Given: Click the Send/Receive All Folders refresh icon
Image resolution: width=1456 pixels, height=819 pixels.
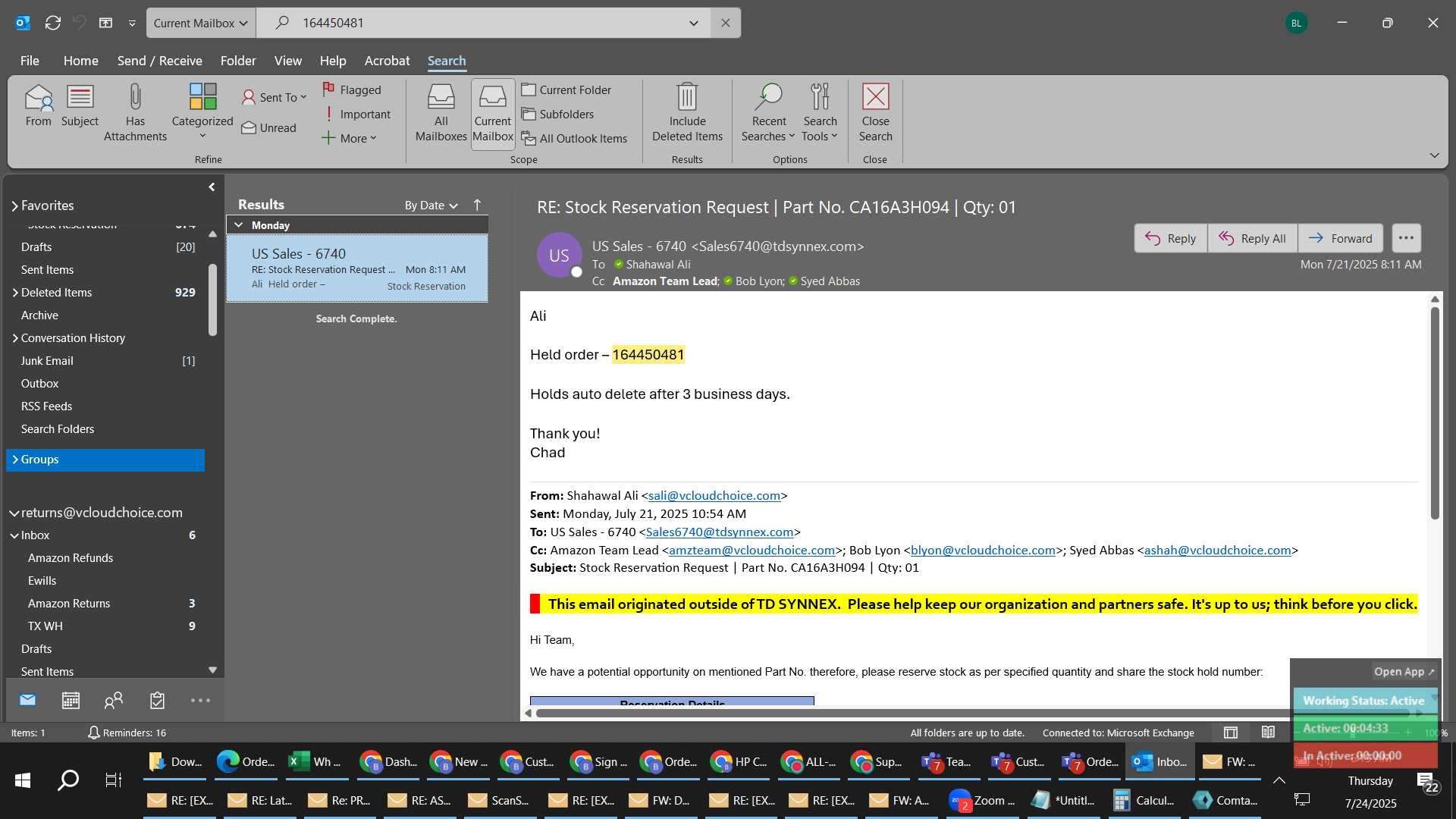Looking at the screenshot, I should pyautogui.click(x=52, y=23).
